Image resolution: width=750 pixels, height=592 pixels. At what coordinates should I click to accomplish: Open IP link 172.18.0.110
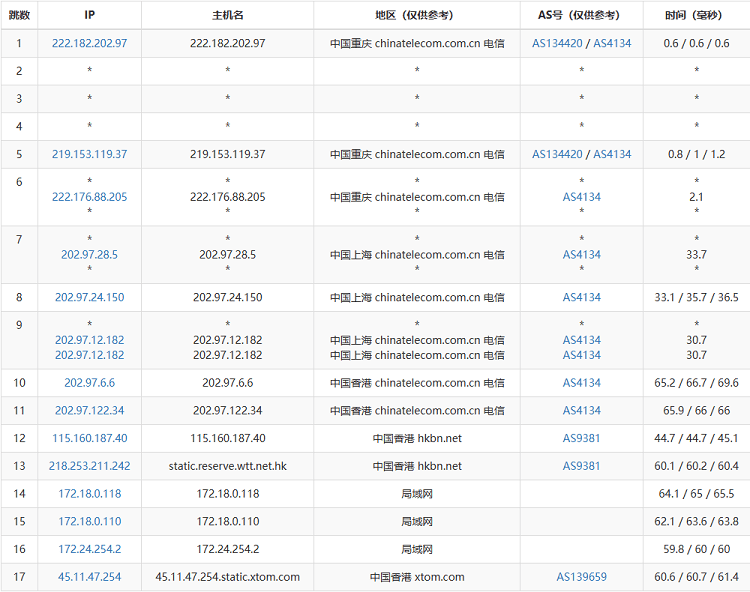coord(89,521)
